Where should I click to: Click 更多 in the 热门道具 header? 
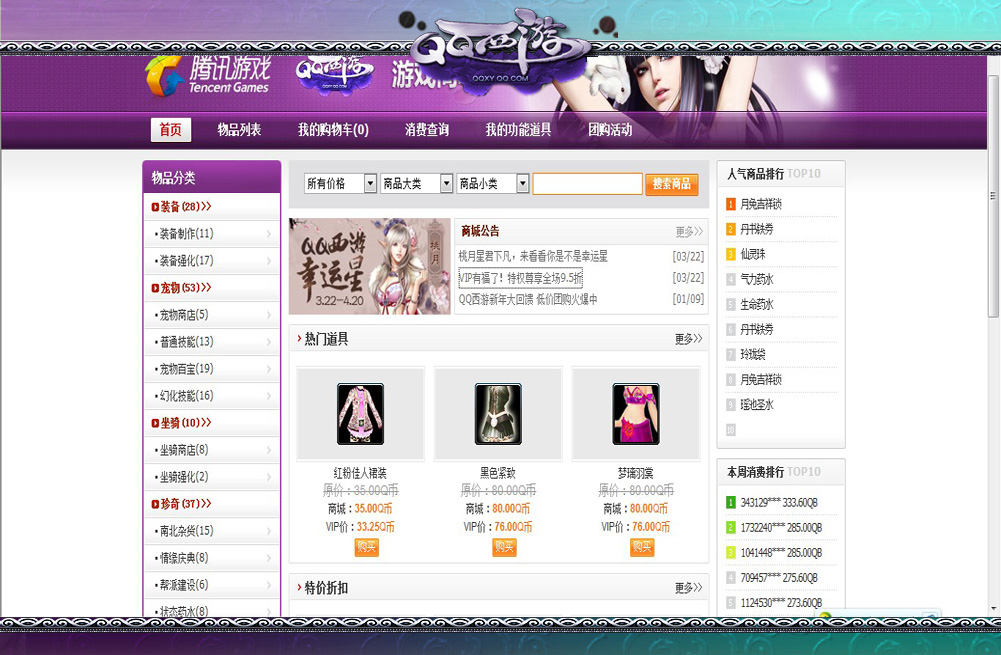click(x=689, y=338)
